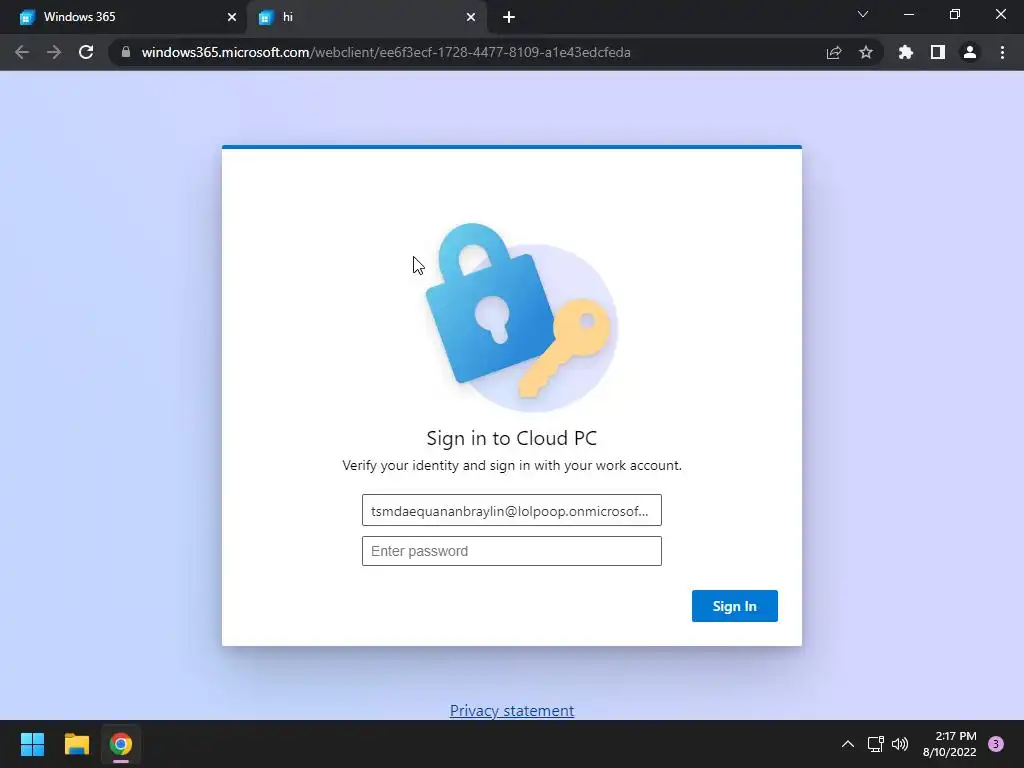The image size is (1024, 768).
Task: Open the volume speaker icon
Action: click(x=900, y=744)
